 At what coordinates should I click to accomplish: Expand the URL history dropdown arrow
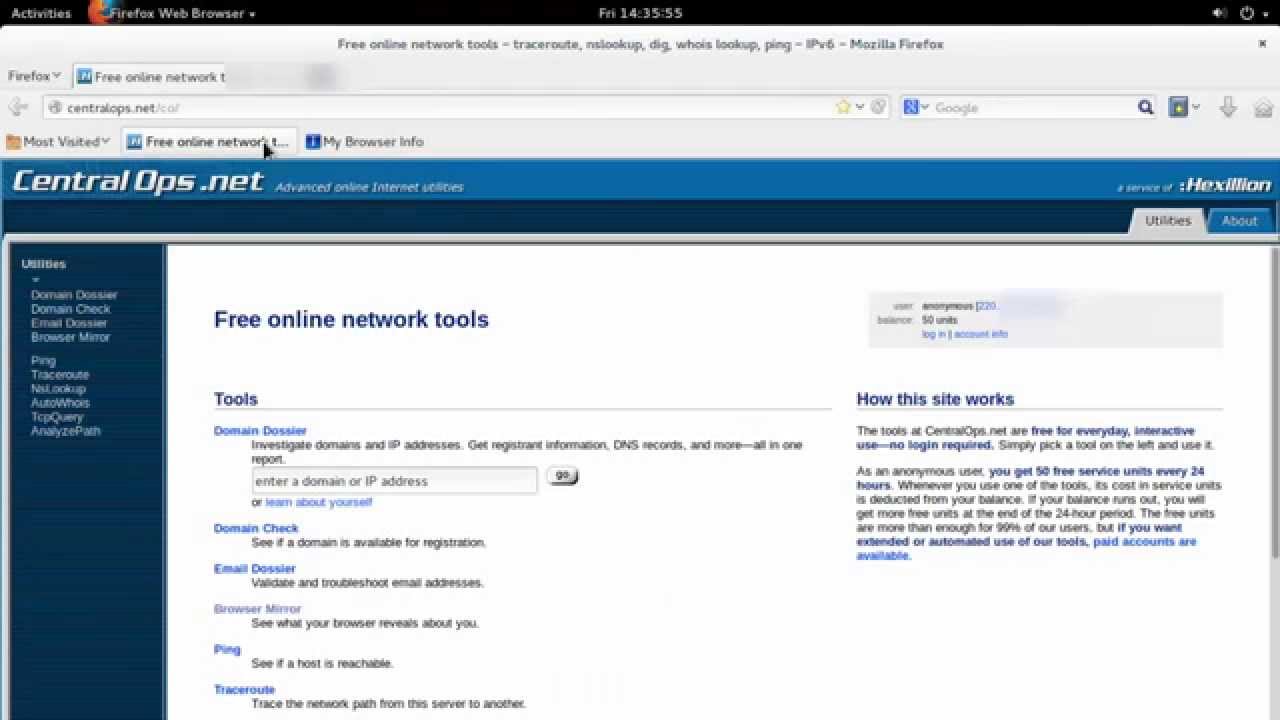pos(859,107)
